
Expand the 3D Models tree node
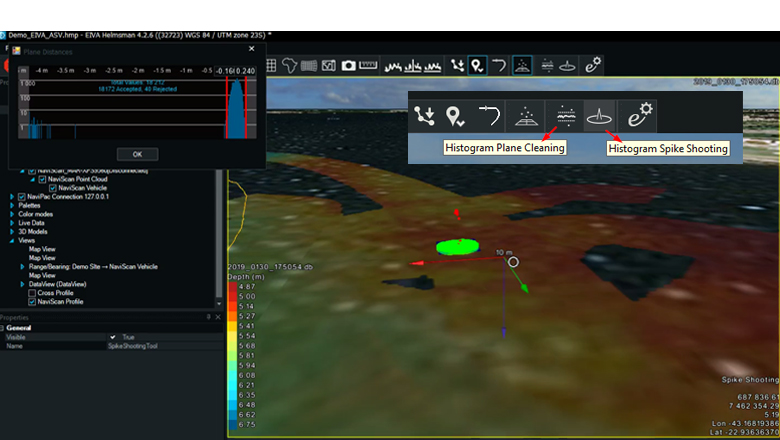point(12,231)
